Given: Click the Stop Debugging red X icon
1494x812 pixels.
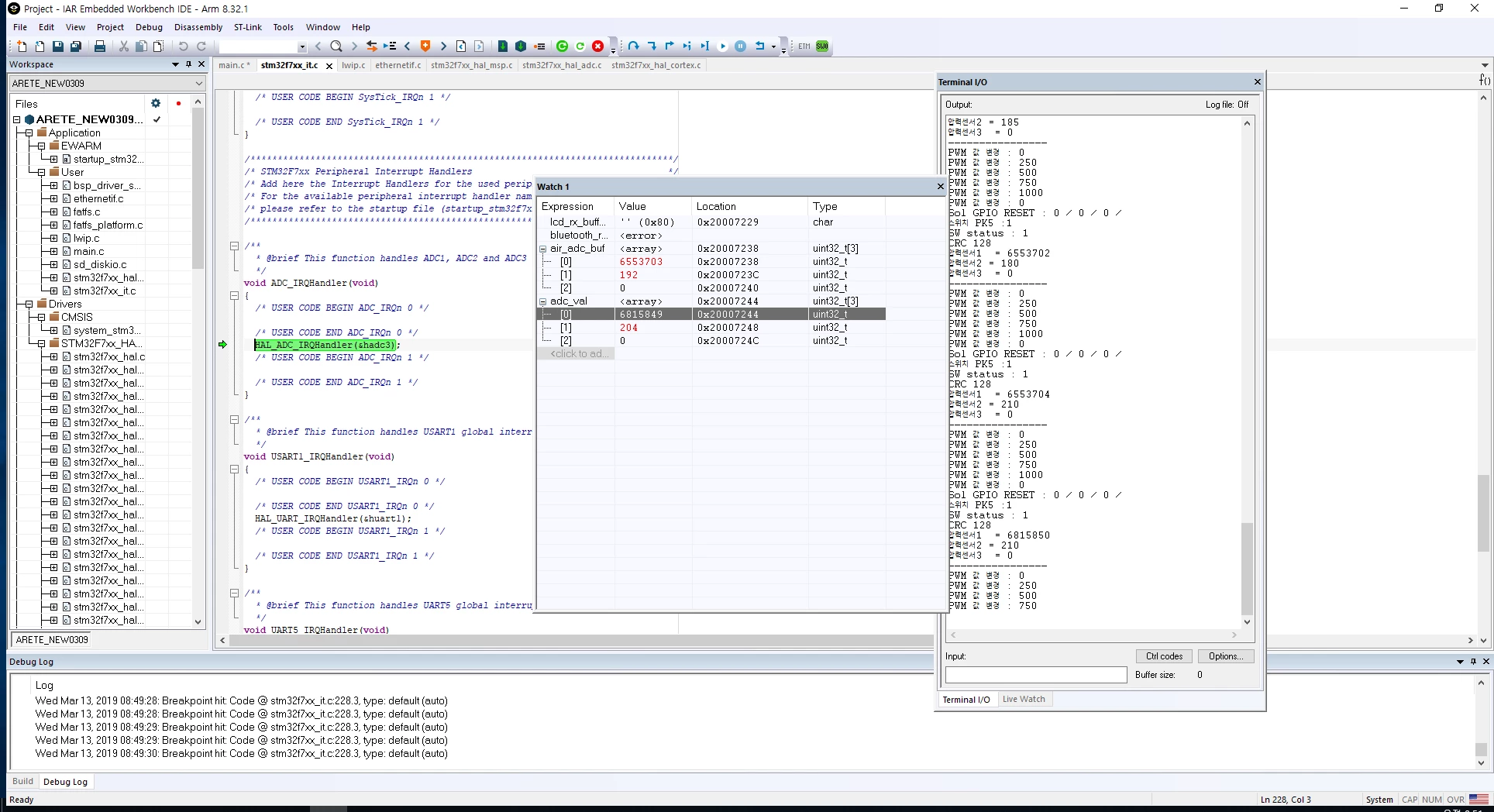Looking at the screenshot, I should click(x=597, y=46).
